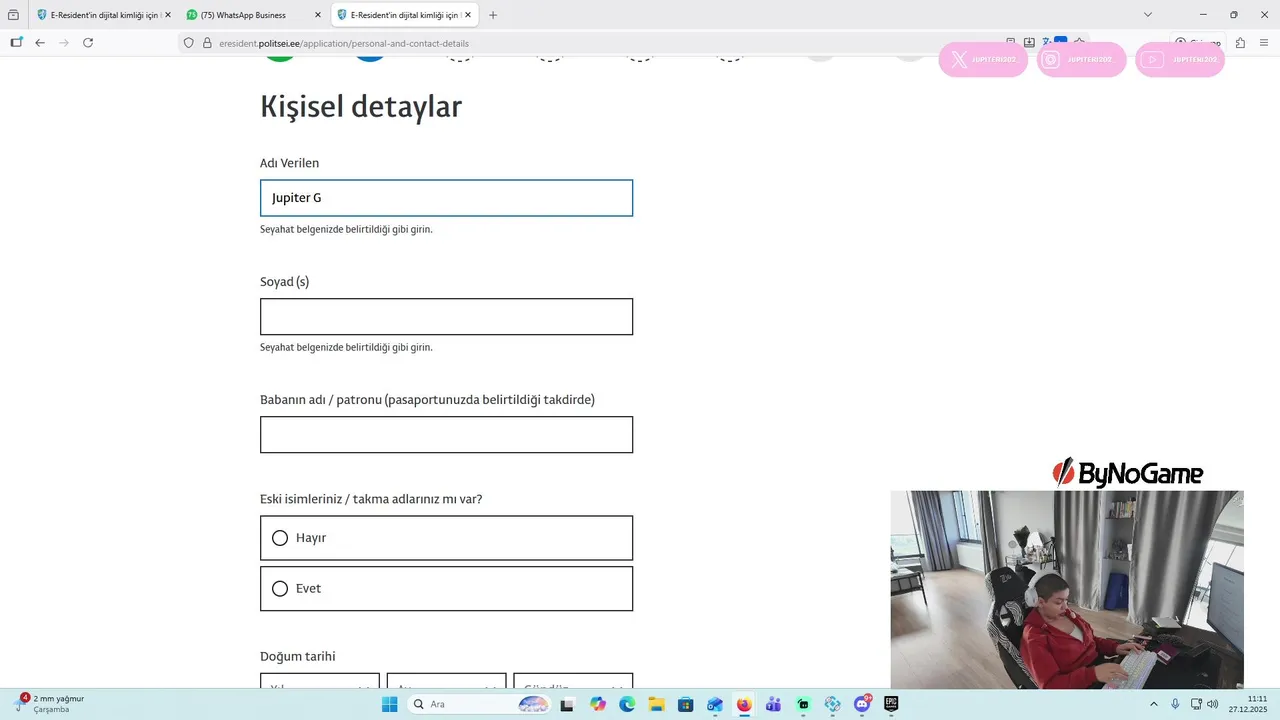Viewport: 1280px width, 720px height.
Task: Click the padlock site security icon
Action: [207, 43]
